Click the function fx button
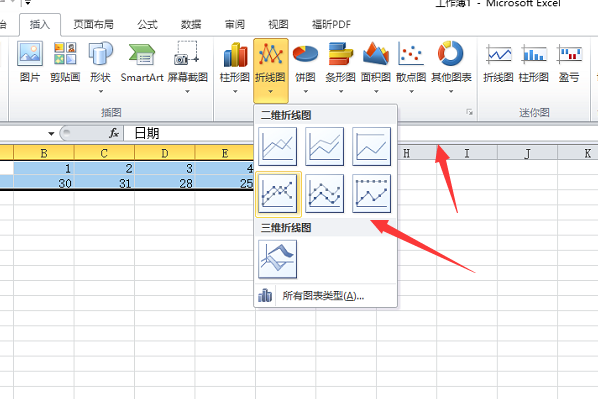Viewport: 598px width, 399px height. [114, 133]
